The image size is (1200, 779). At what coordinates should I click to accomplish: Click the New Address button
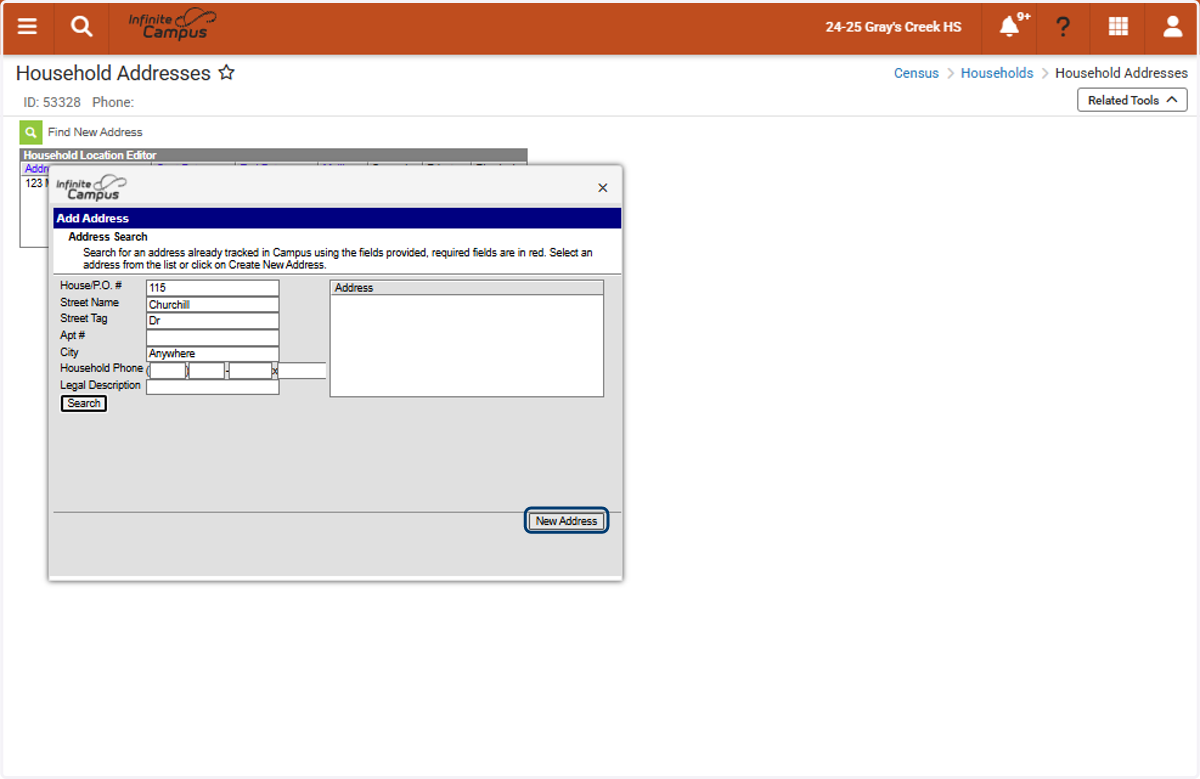[566, 521]
